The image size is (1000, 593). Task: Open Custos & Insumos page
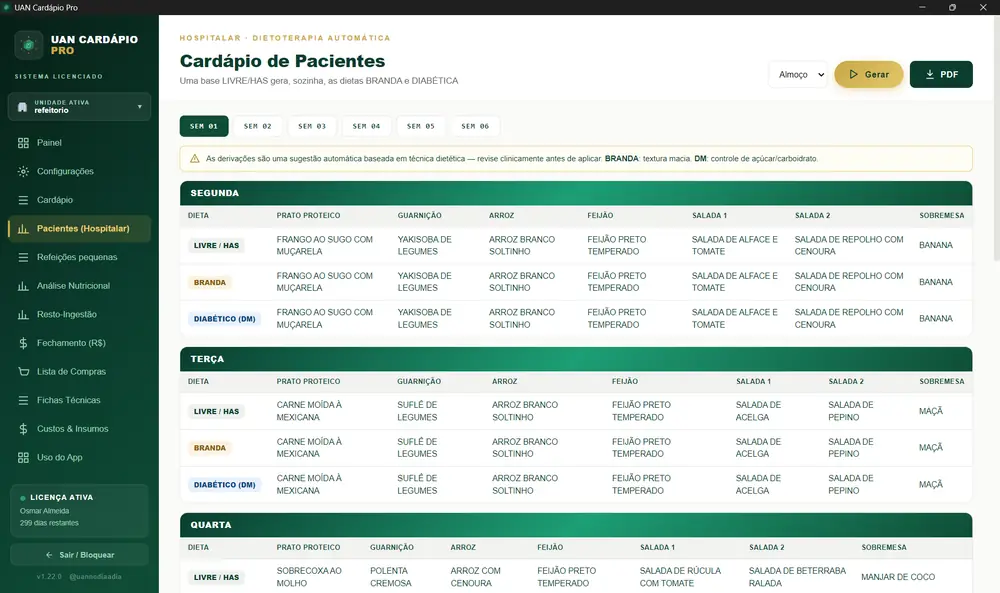coord(80,429)
